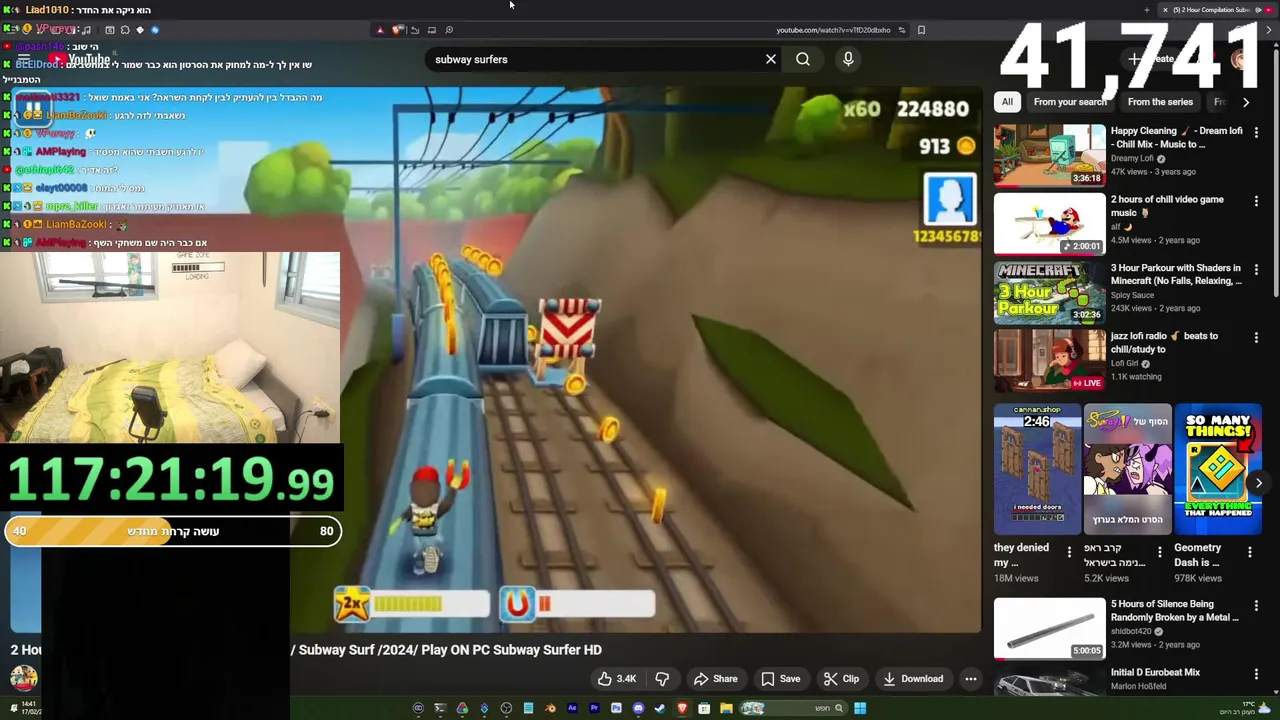Show next Shorts with the arrow

pyautogui.click(x=1258, y=483)
